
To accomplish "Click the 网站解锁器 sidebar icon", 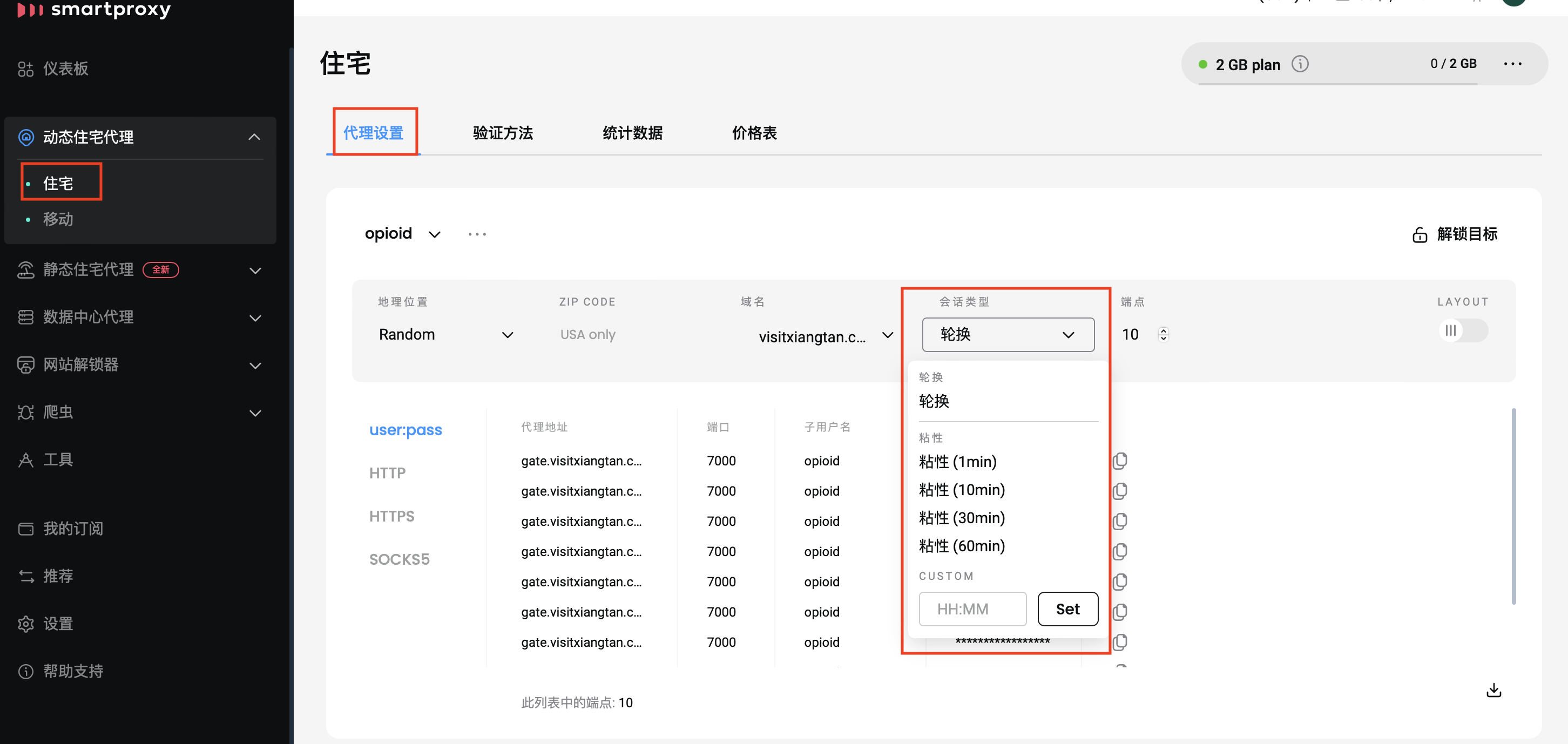I will (x=25, y=364).
